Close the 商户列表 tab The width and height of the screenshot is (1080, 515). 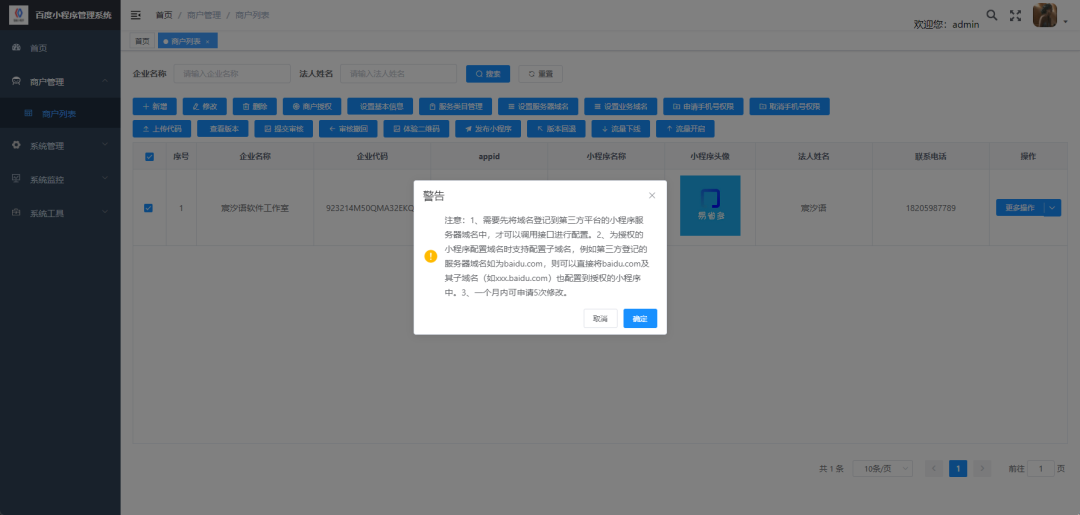(x=207, y=42)
